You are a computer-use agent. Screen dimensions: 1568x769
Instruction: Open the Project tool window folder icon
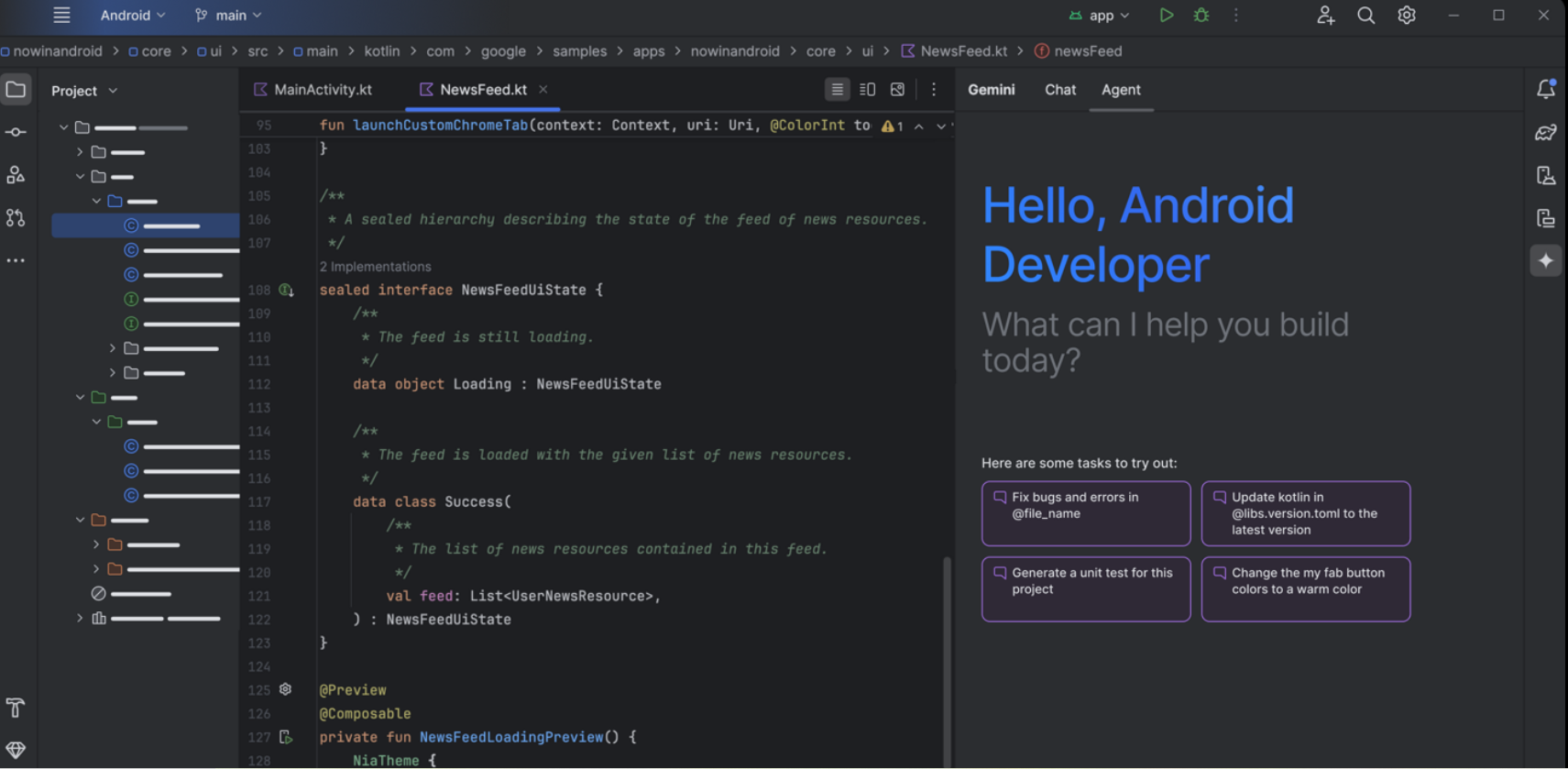(16, 89)
